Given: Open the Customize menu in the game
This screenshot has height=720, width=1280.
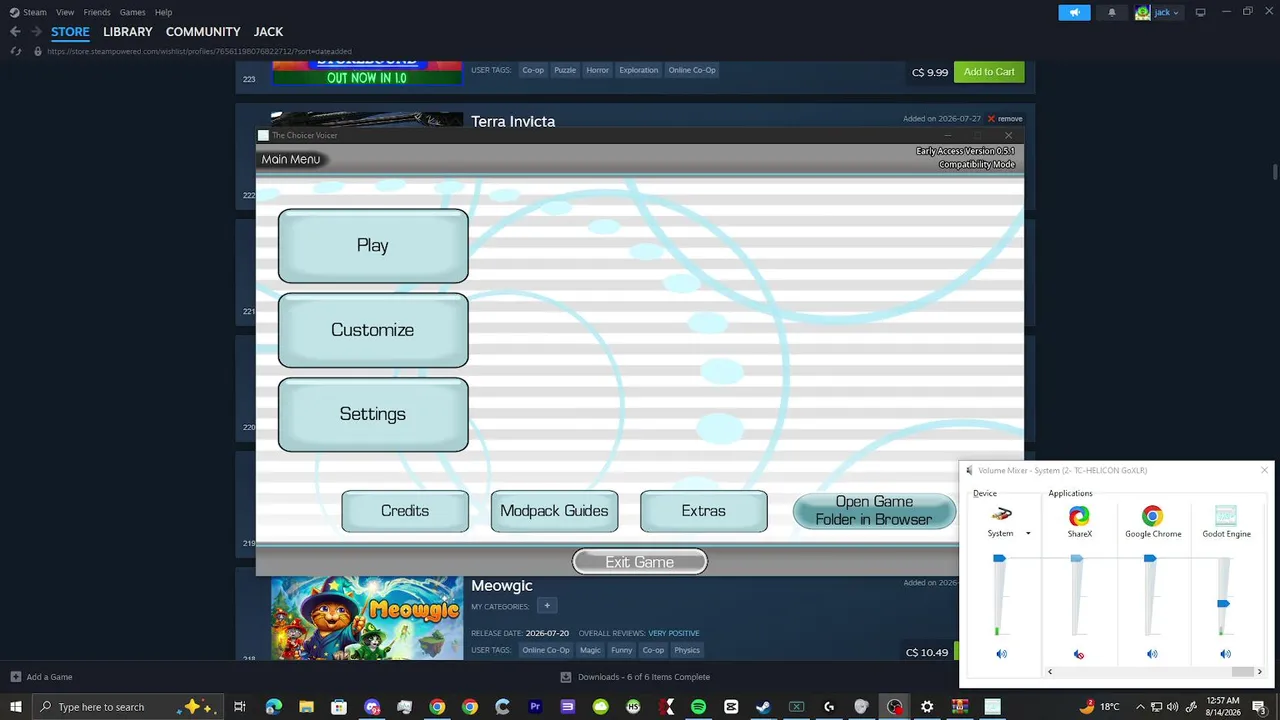Looking at the screenshot, I should coord(373,330).
